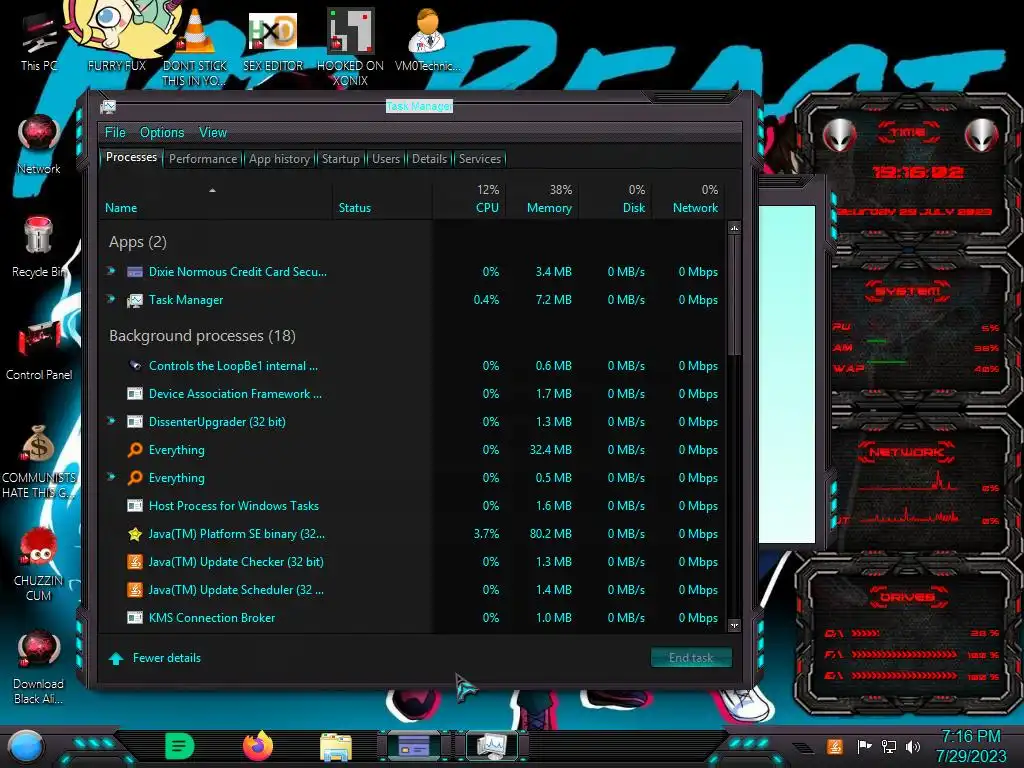The width and height of the screenshot is (1024, 768).
Task: Open File Explorer from the taskbar
Action: 336,746
